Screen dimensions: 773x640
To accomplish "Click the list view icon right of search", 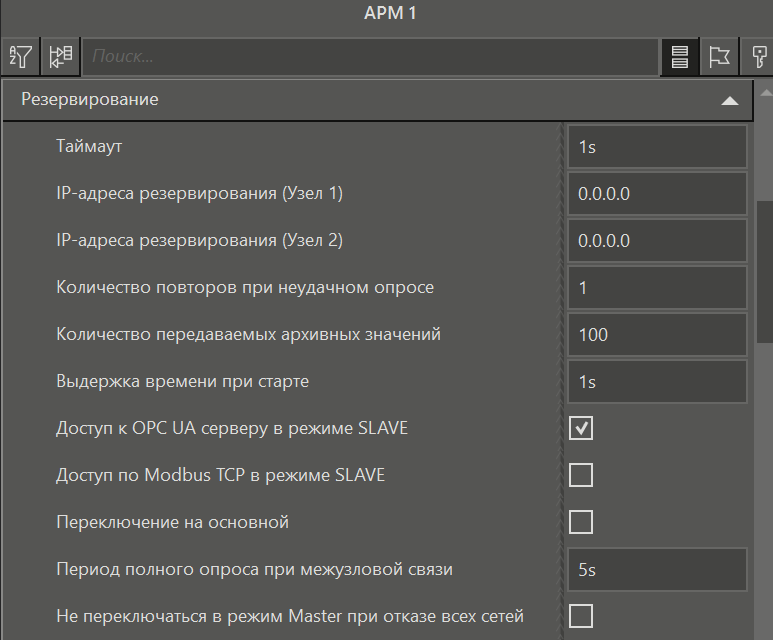I will point(679,57).
